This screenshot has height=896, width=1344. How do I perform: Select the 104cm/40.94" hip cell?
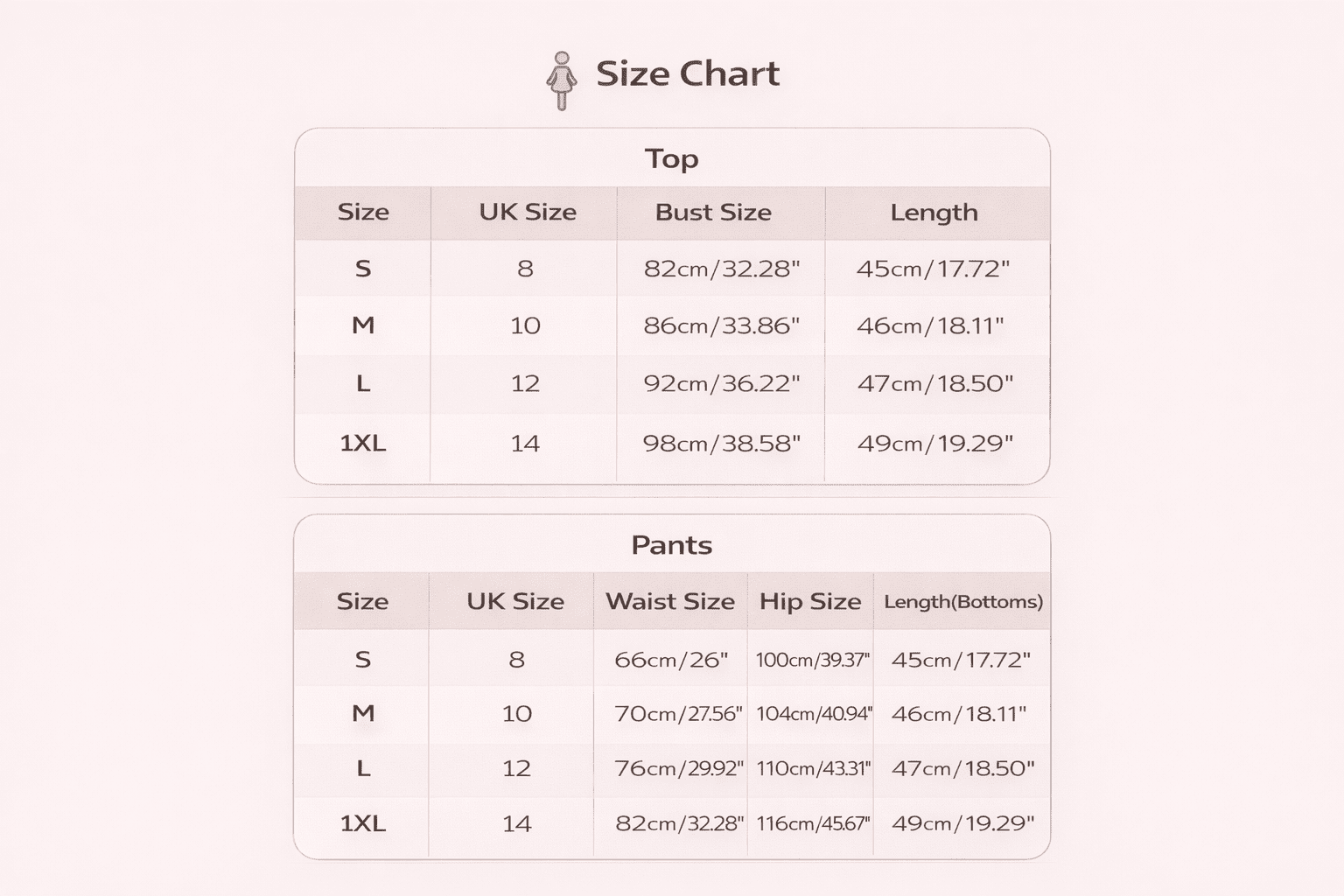click(814, 713)
